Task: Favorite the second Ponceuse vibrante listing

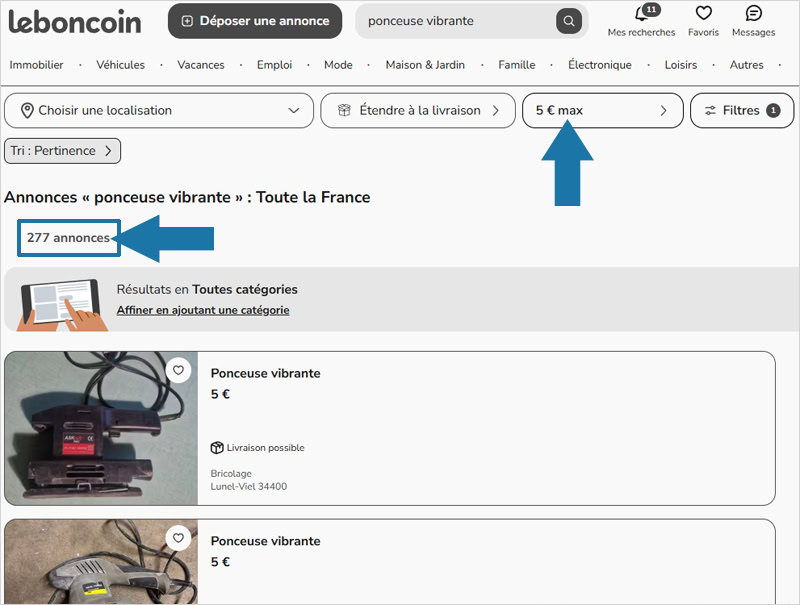Action: coord(178,538)
